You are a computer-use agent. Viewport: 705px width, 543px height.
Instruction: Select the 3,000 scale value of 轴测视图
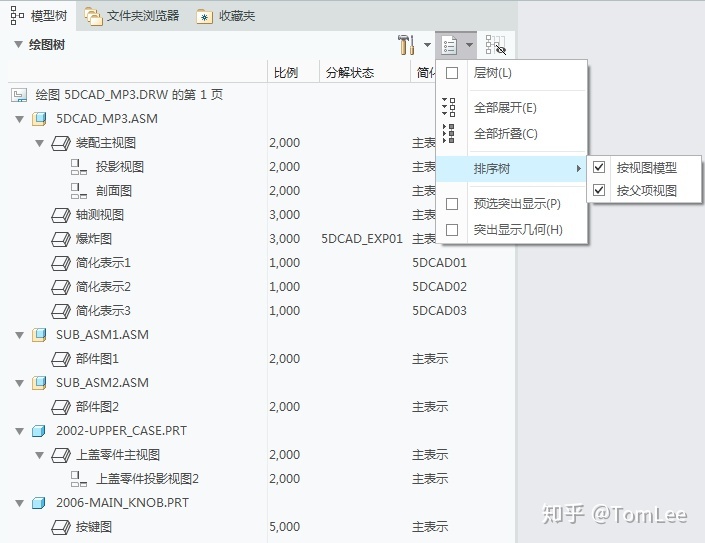click(285, 215)
